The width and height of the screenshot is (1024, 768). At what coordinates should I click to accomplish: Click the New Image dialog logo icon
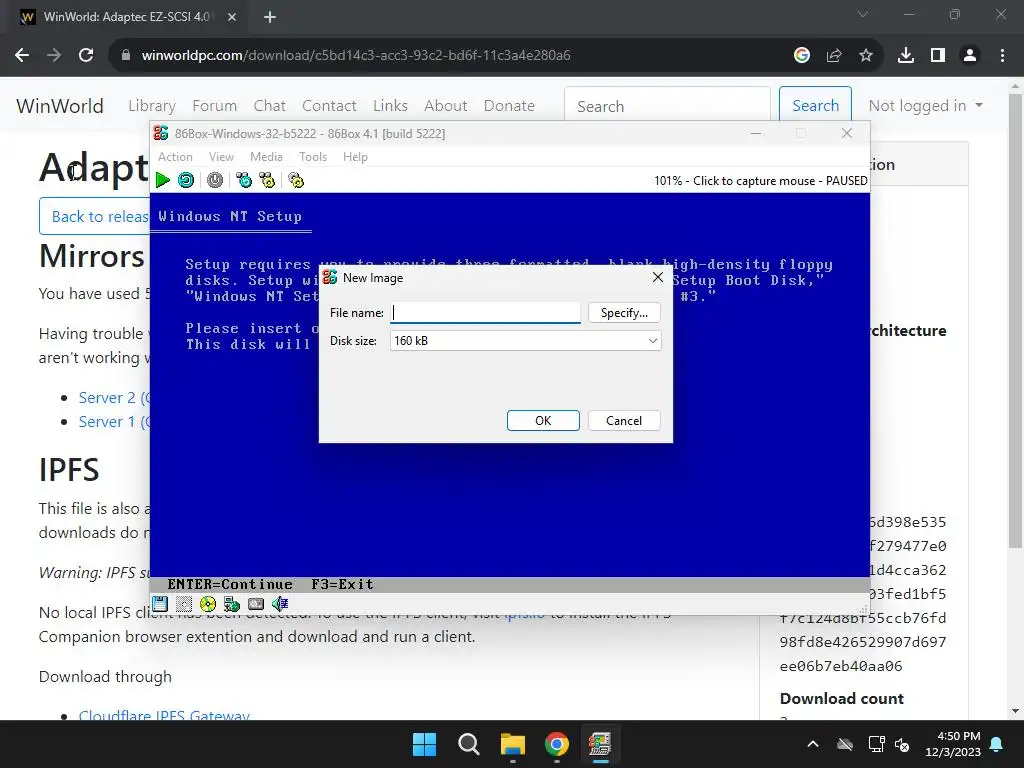tap(330, 277)
